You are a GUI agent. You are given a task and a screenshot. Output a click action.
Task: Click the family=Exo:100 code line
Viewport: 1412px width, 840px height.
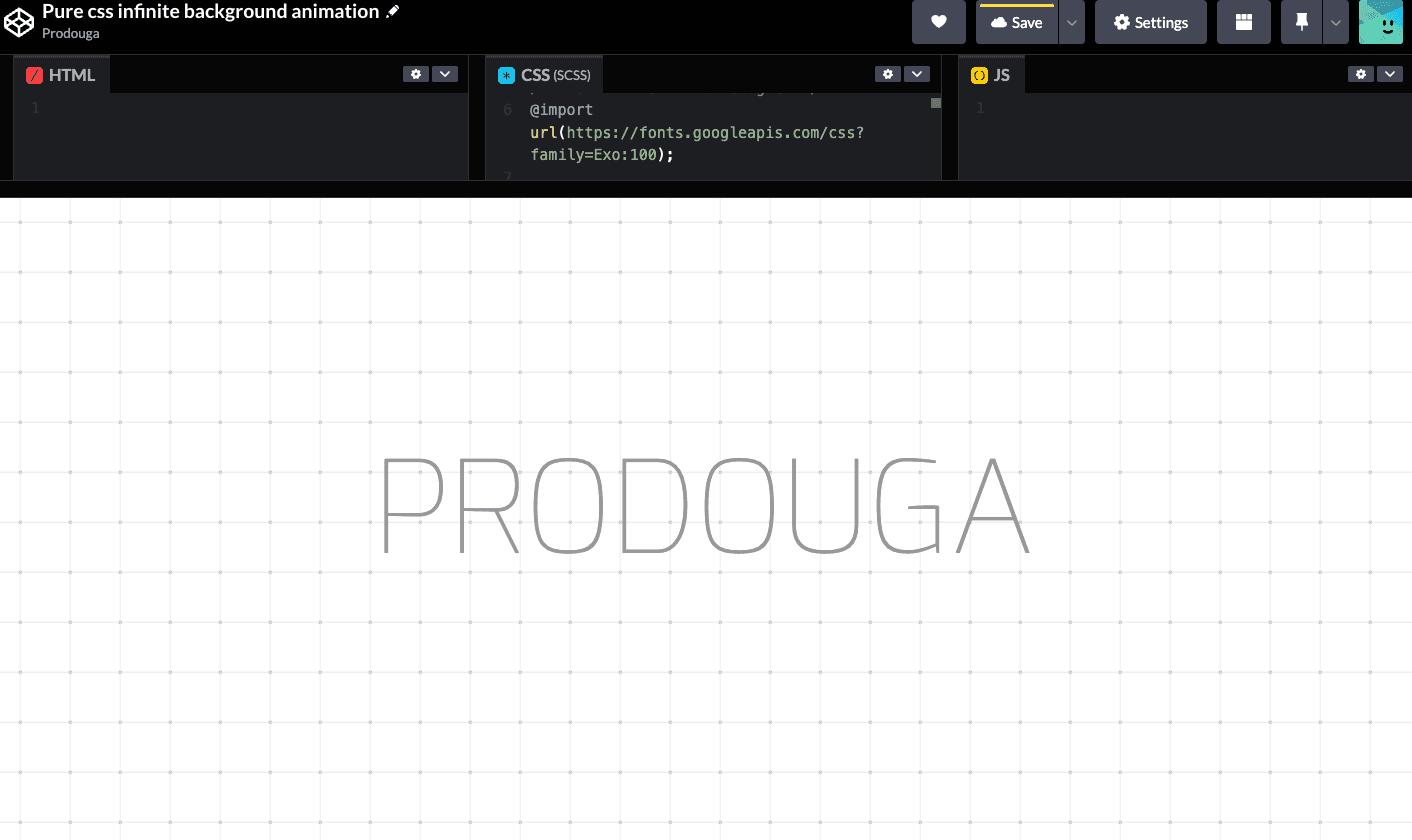602,155
